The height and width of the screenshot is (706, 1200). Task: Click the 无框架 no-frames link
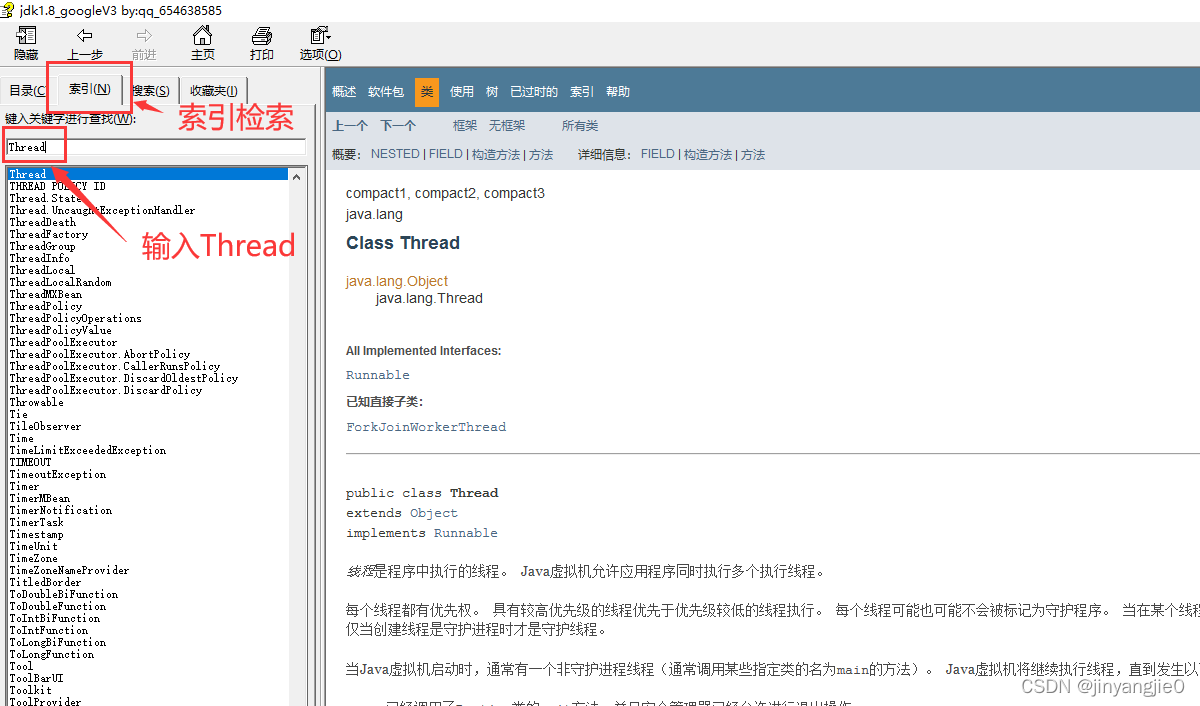[507, 126]
